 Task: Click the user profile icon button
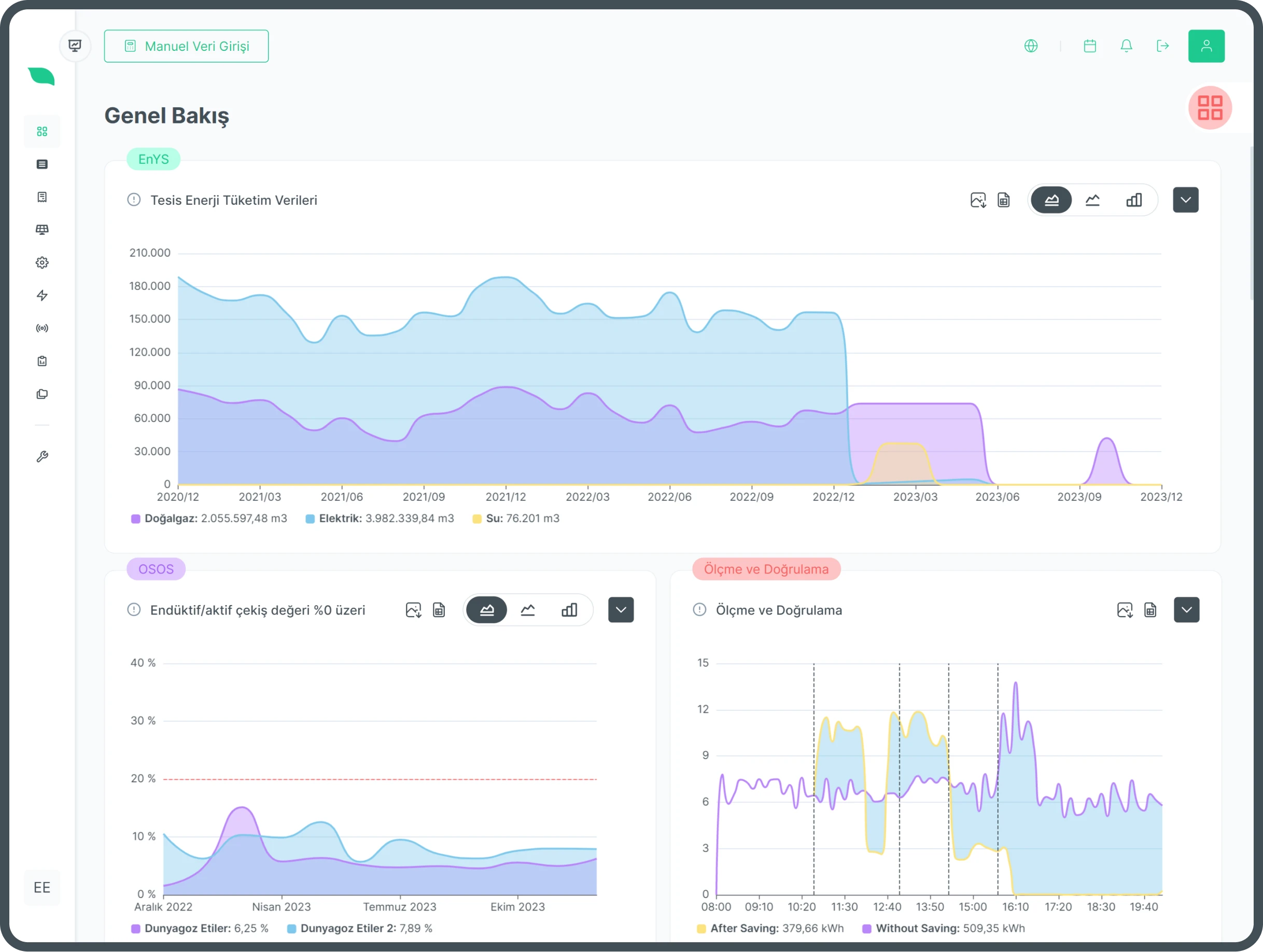pyautogui.click(x=1207, y=46)
